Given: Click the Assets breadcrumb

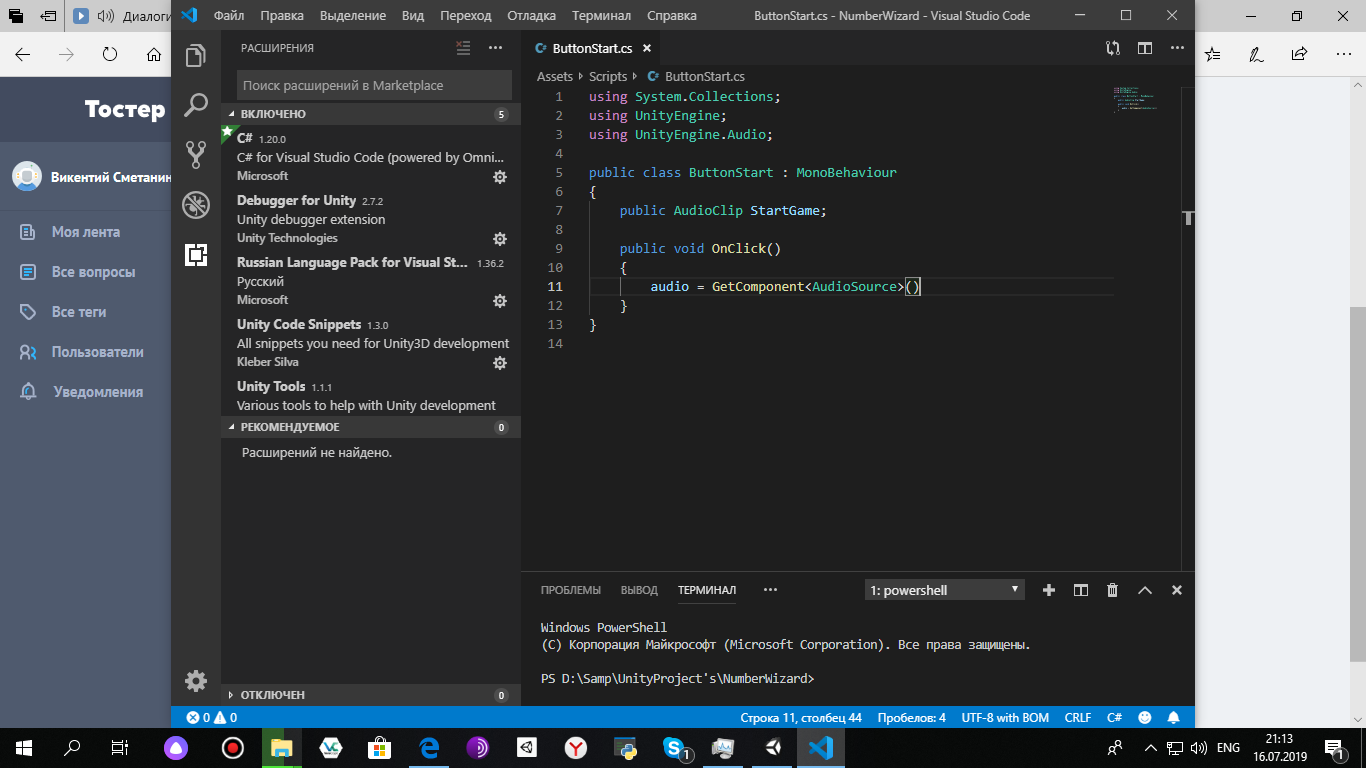Looking at the screenshot, I should 555,76.
